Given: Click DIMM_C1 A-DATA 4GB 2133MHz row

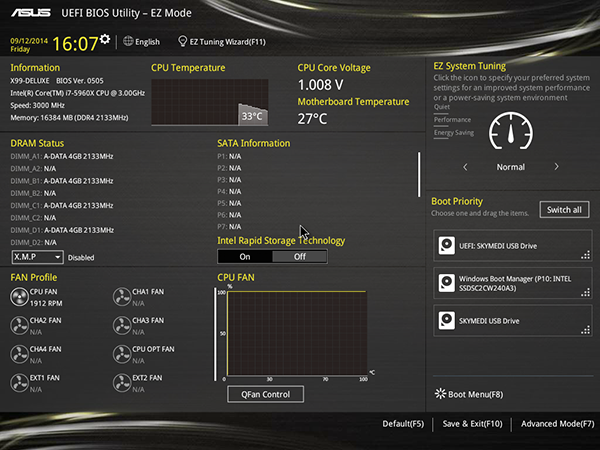Looking at the screenshot, I should pos(62,205).
